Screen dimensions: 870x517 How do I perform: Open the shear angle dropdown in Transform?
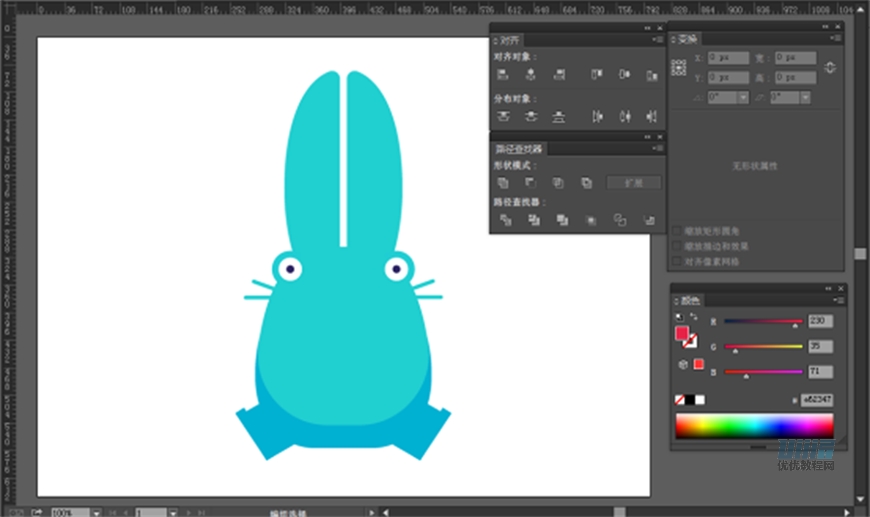pyautogui.click(x=804, y=97)
